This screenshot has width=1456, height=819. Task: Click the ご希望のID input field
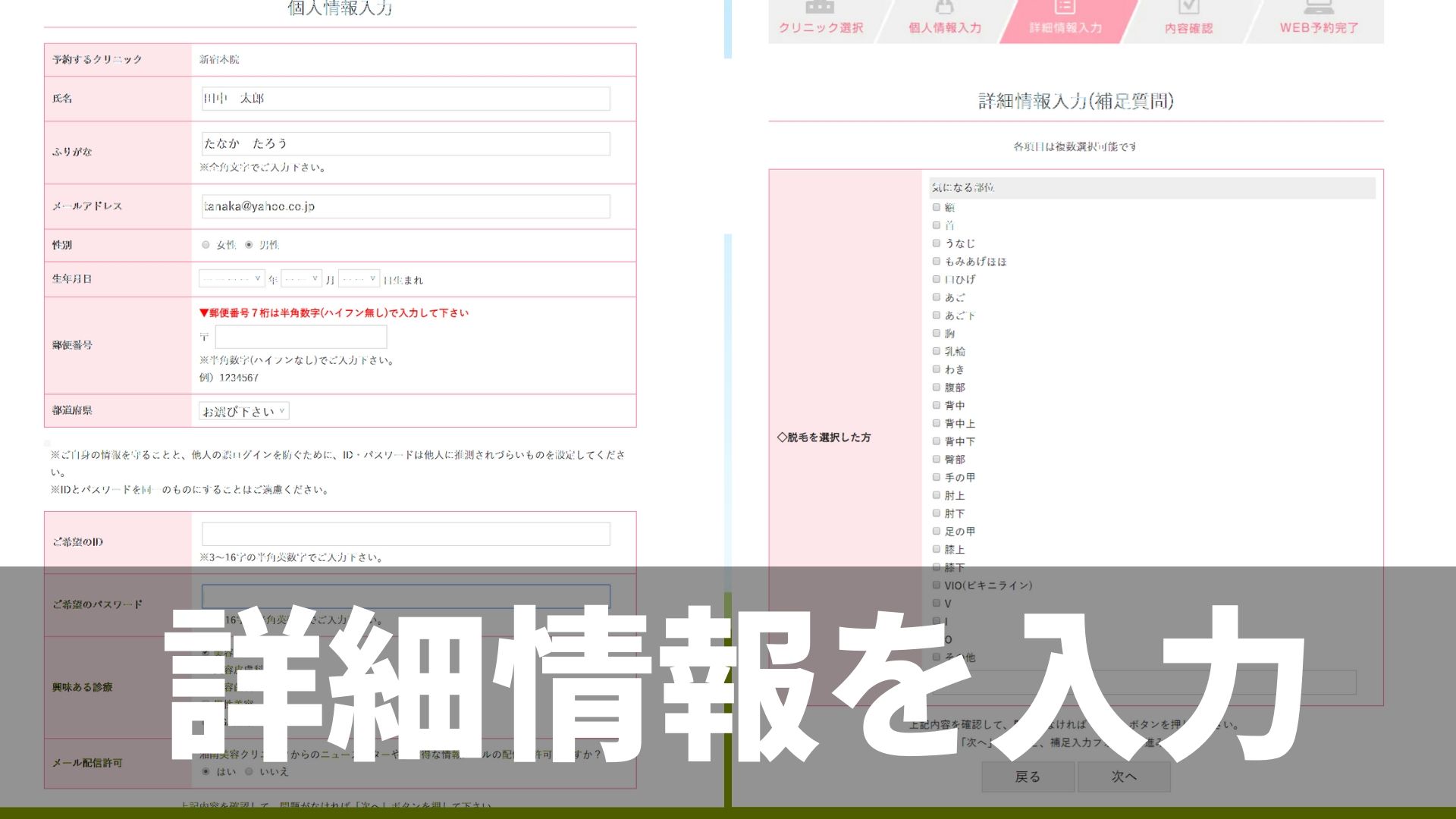[x=406, y=534]
